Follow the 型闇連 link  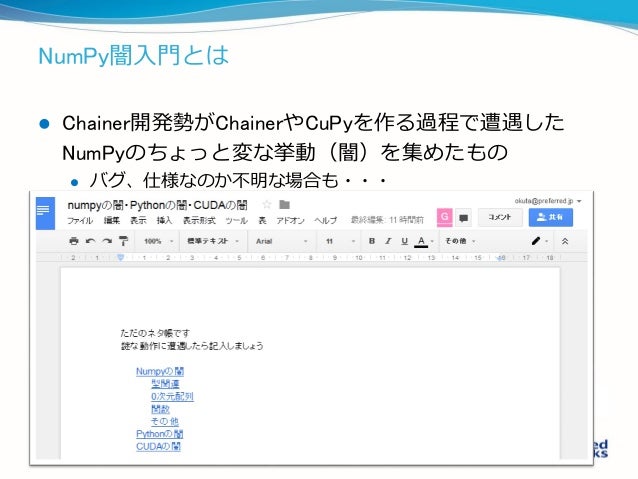[x=165, y=384]
